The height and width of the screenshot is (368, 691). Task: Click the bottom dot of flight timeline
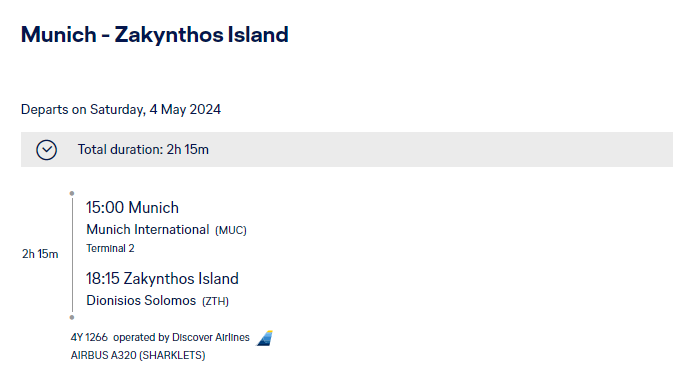click(72, 317)
